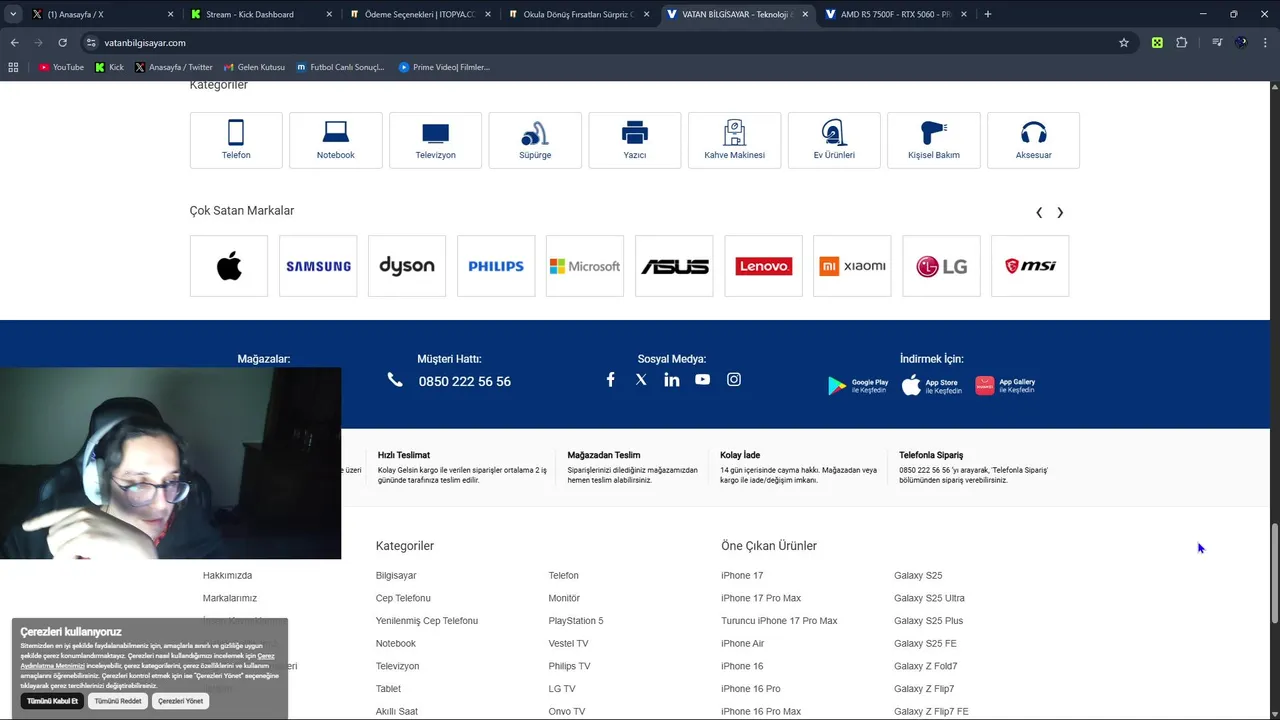Open the MSI brand tile

tap(1030, 266)
